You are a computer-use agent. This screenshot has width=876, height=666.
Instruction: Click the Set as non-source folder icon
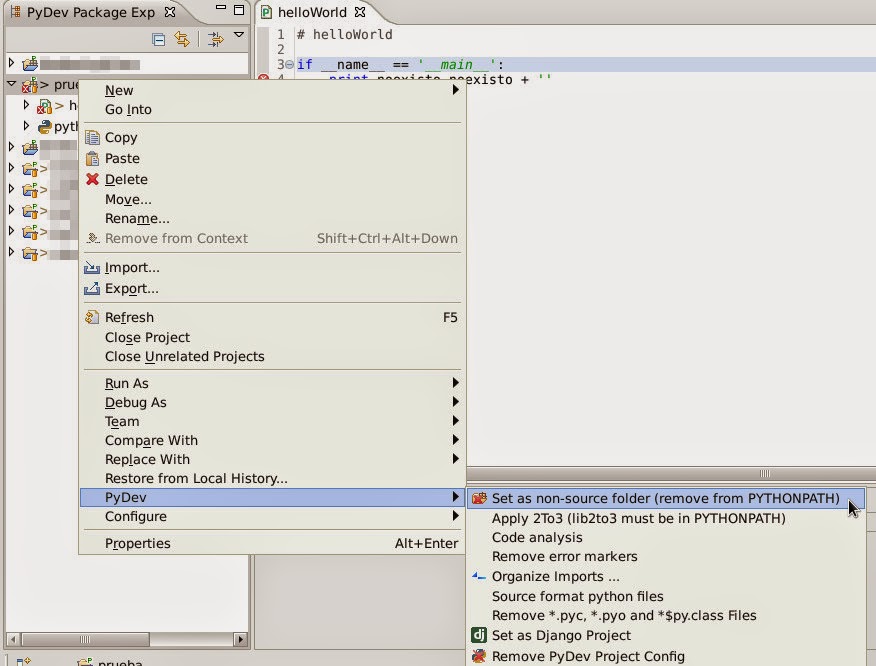(x=480, y=497)
